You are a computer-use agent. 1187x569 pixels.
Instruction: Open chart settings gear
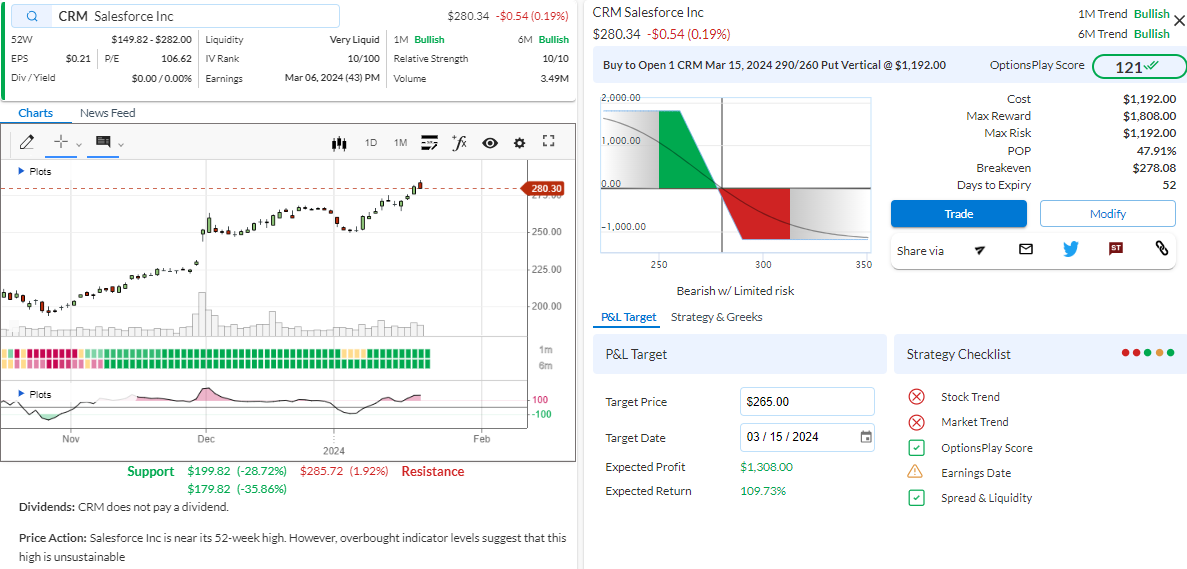(519, 142)
